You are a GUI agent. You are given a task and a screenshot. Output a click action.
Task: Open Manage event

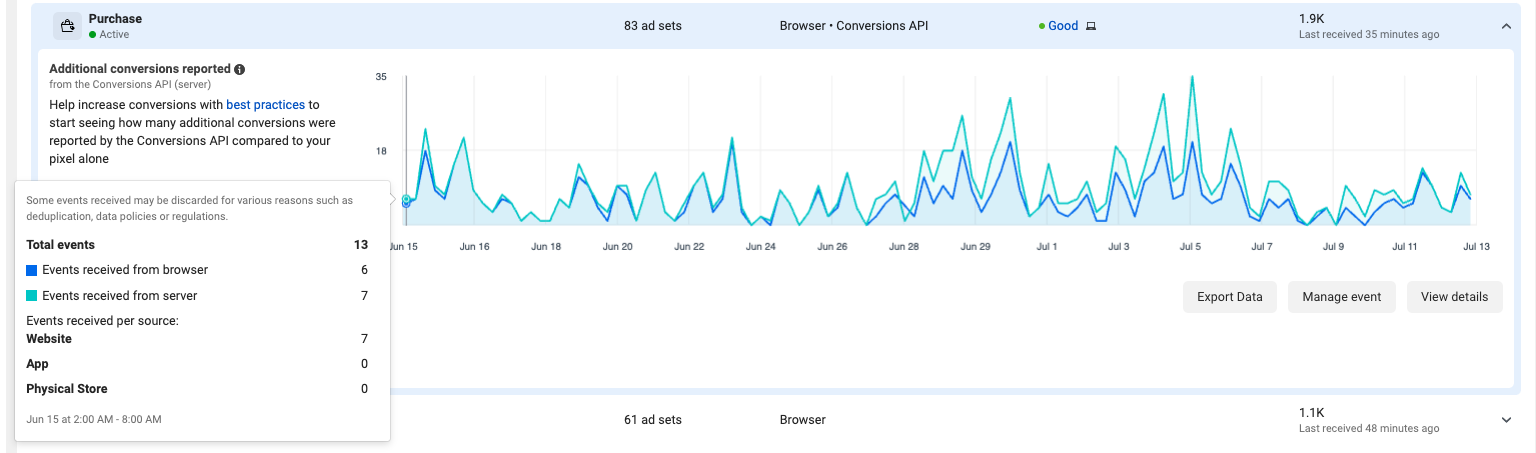pos(1341,297)
